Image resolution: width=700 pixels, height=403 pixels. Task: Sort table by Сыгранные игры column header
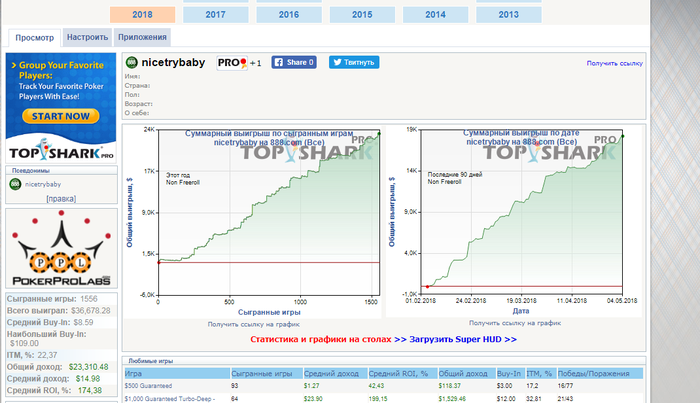coord(267,374)
